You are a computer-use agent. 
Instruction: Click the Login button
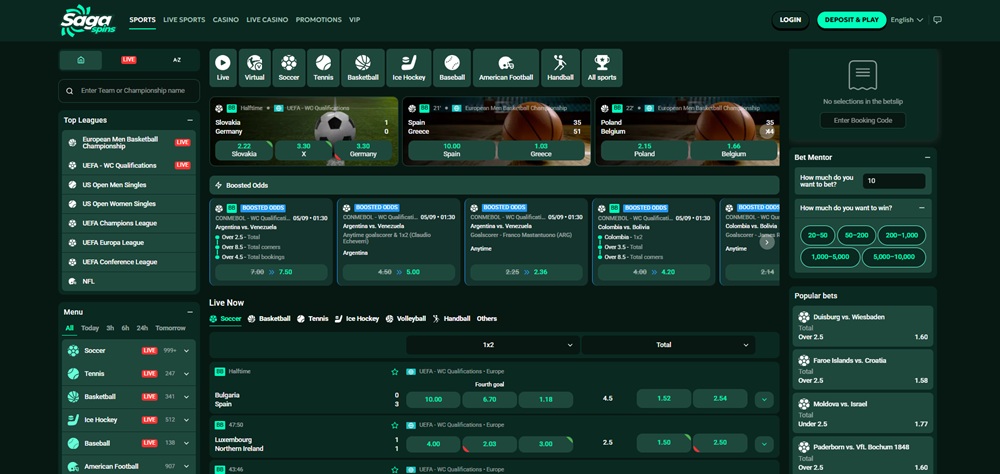click(790, 20)
